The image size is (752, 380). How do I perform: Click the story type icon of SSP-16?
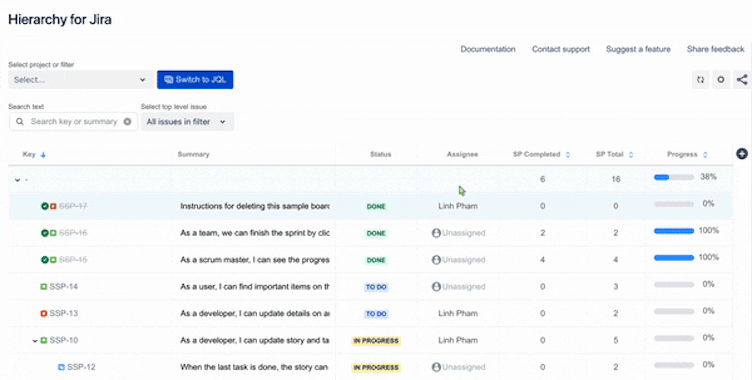(x=53, y=233)
